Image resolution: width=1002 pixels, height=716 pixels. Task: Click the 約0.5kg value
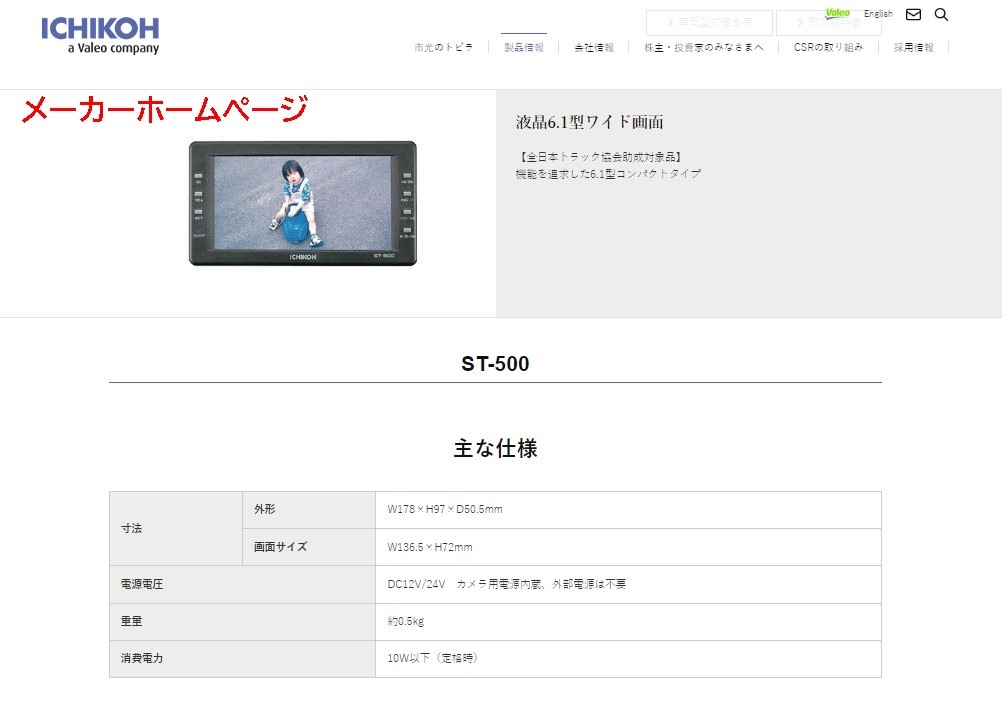pyautogui.click(x=406, y=621)
